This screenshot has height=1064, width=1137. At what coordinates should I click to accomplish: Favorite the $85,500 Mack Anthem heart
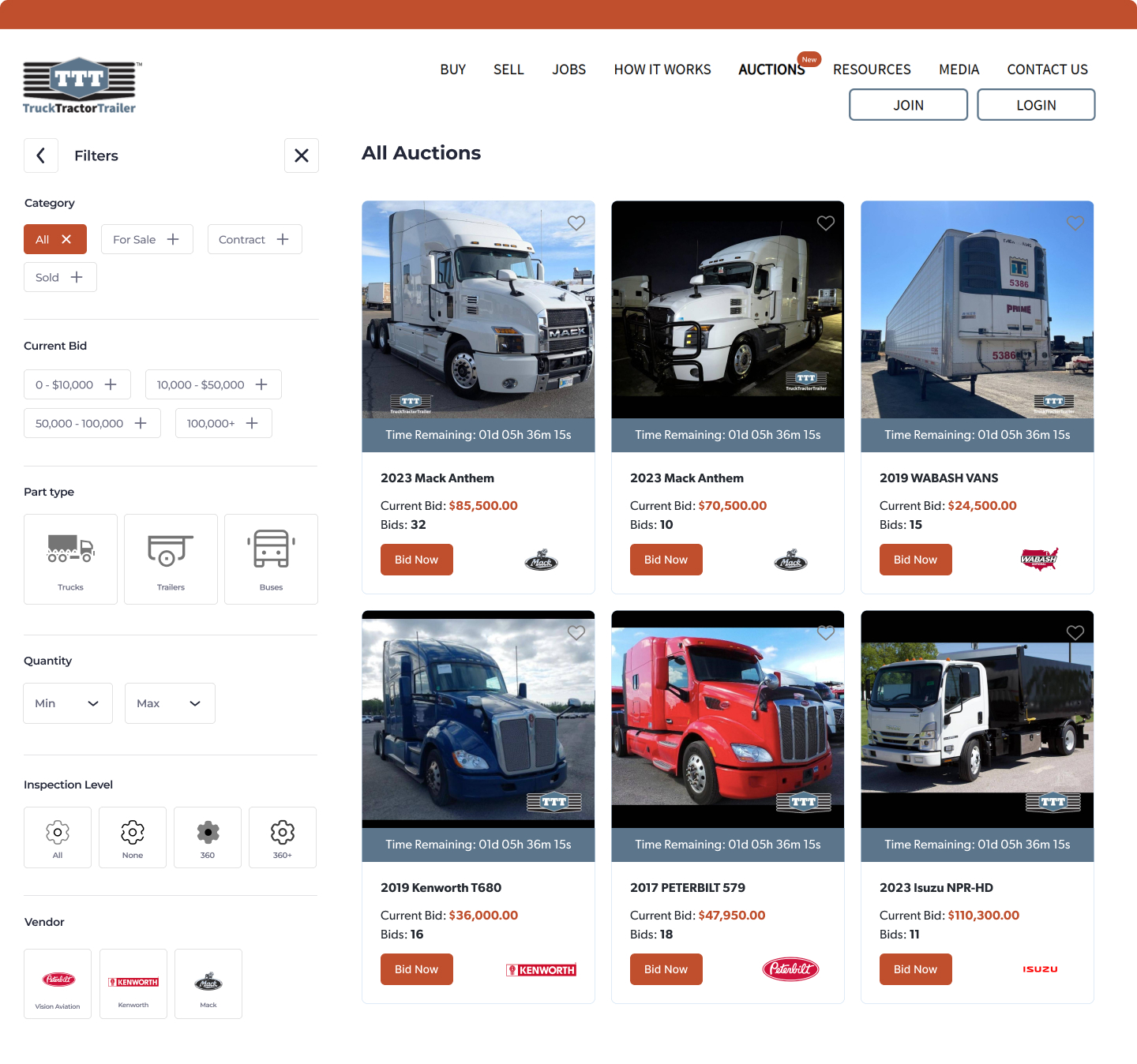pyautogui.click(x=576, y=223)
